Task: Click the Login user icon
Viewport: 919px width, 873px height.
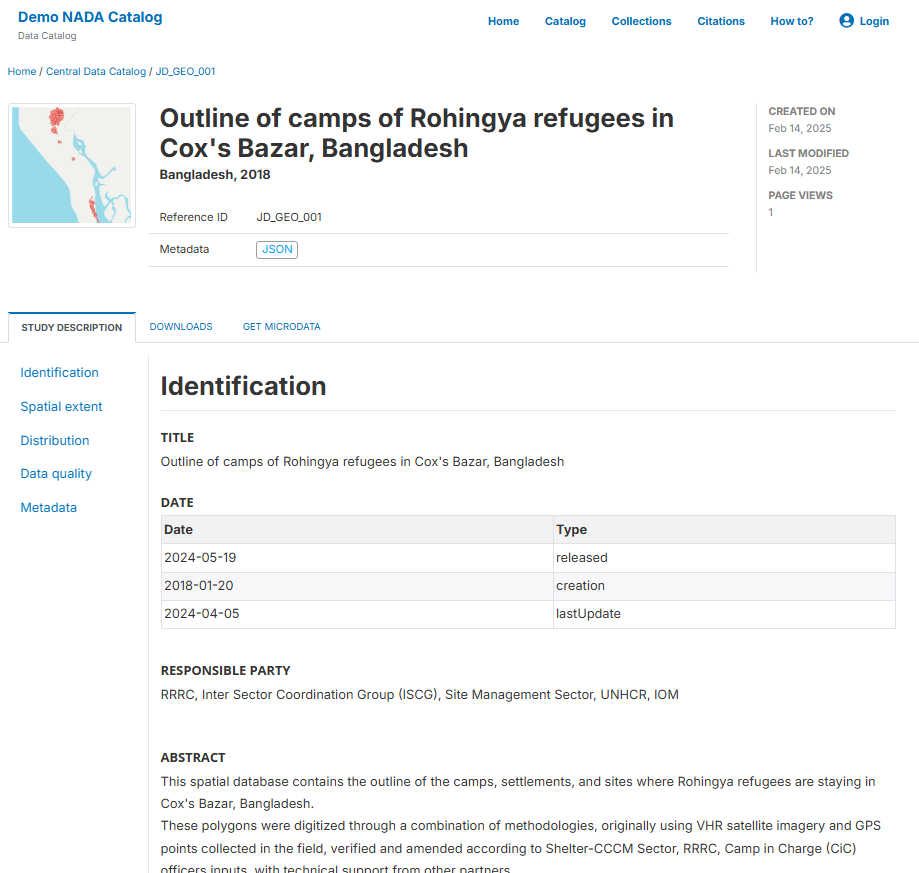Action: click(846, 21)
